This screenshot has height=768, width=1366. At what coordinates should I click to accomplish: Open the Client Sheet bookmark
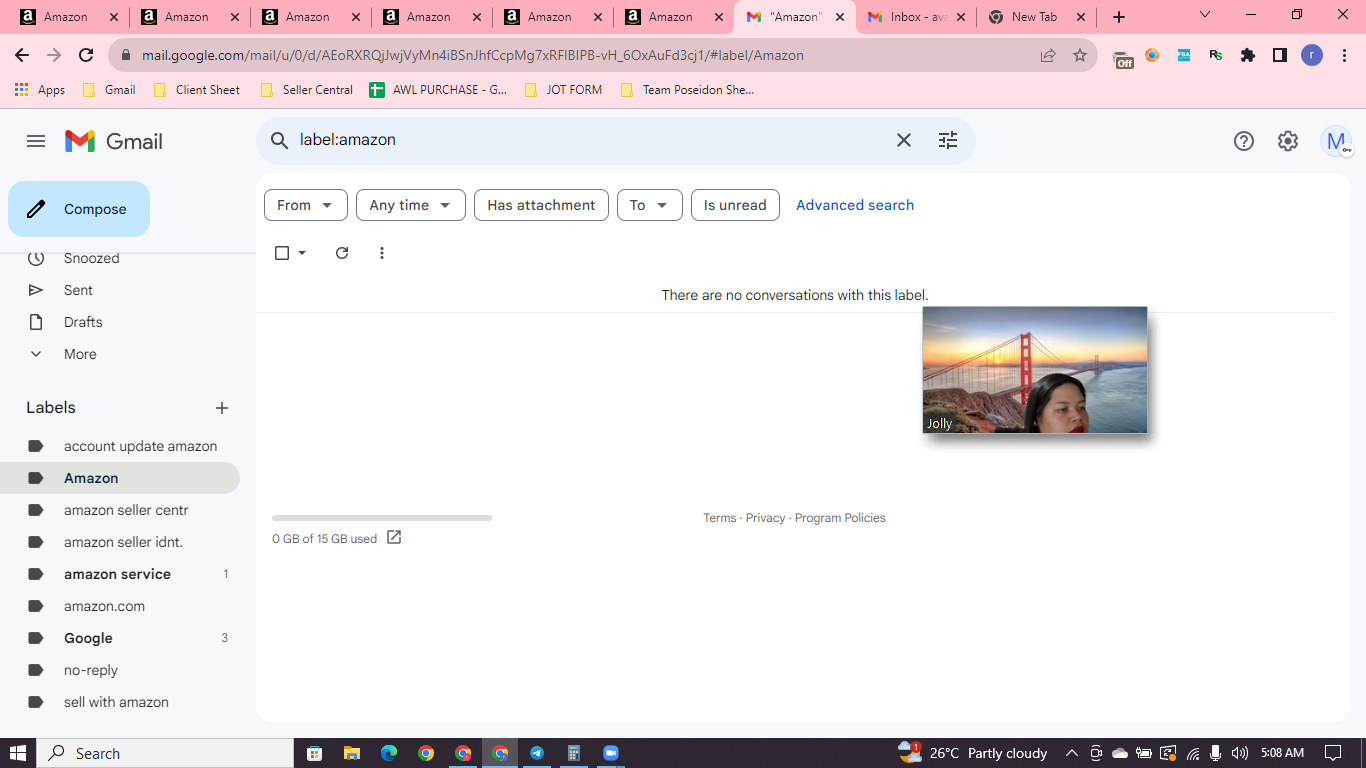(196, 90)
